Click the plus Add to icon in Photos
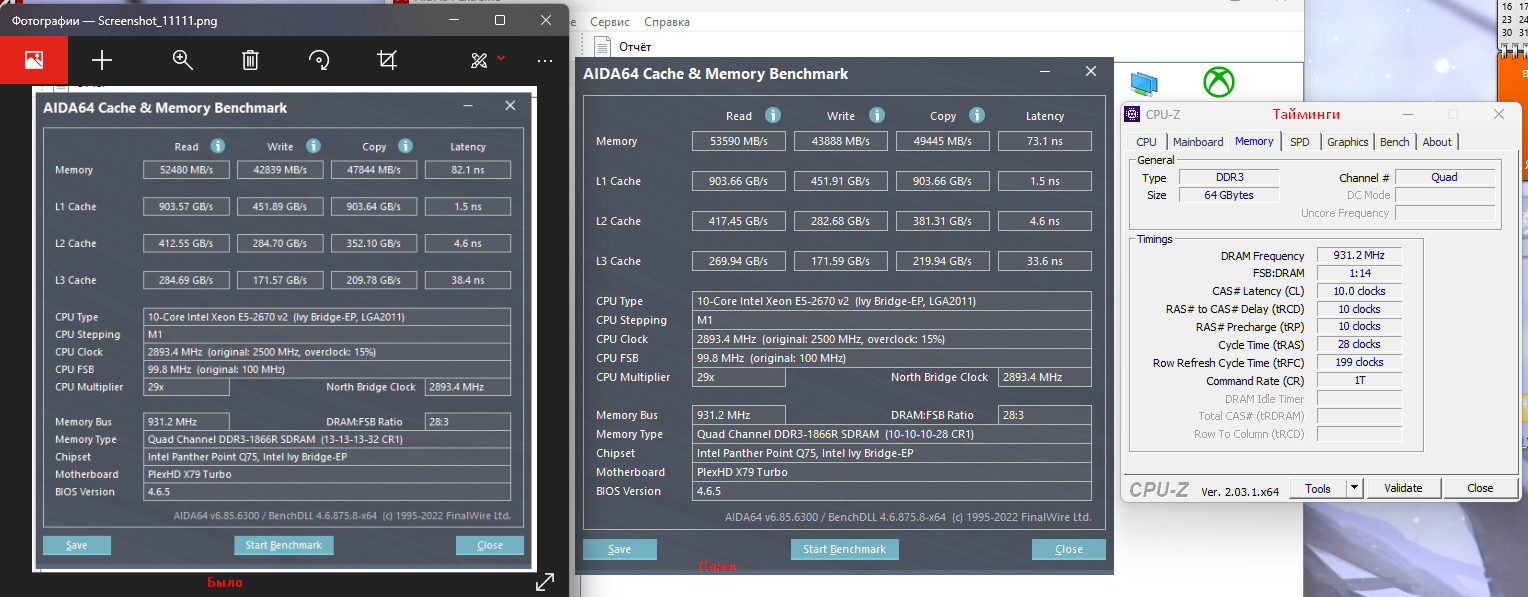The height and width of the screenshot is (597, 1528). pos(102,60)
